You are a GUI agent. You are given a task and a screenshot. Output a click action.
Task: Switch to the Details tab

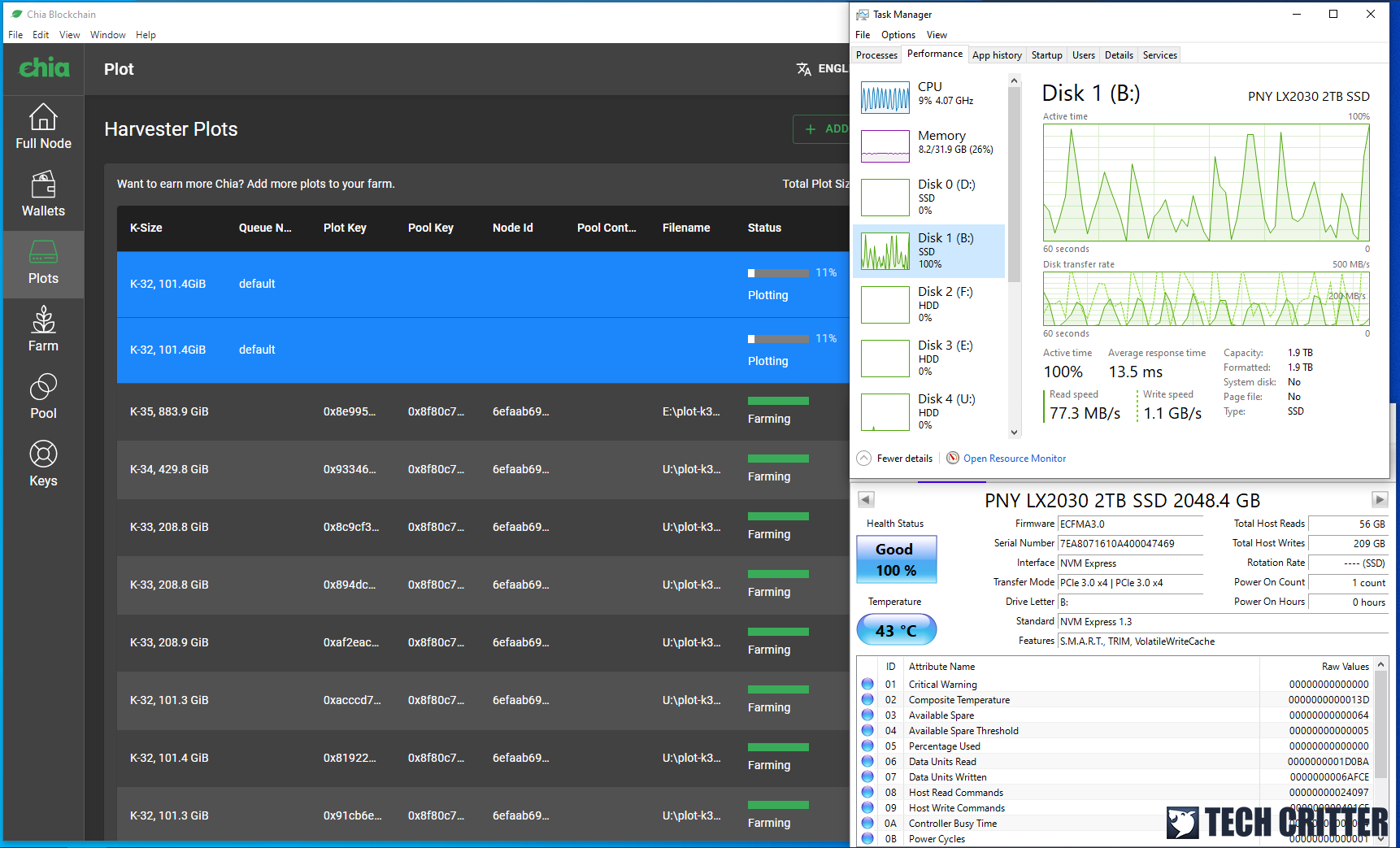click(1119, 55)
